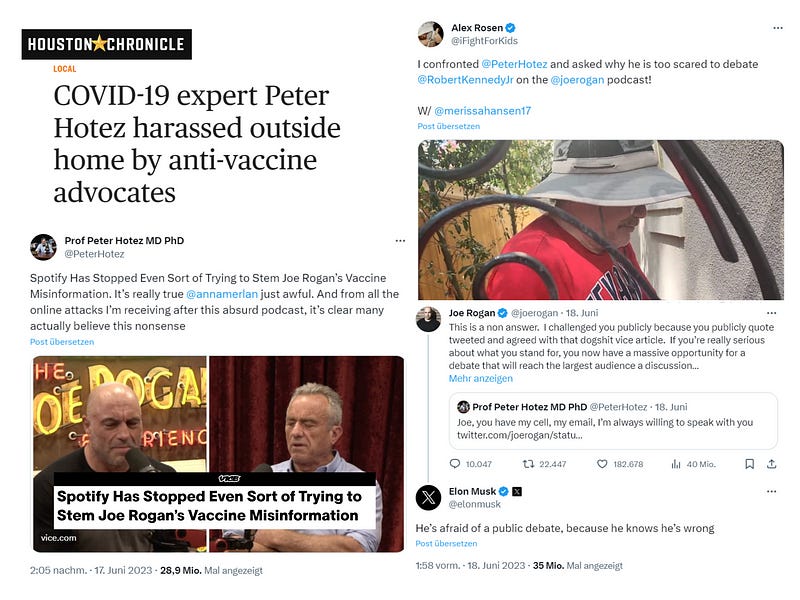This screenshot has width=800, height=600.
Task: Bookmark Joe Rogan's tweet
Action: click(749, 464)
